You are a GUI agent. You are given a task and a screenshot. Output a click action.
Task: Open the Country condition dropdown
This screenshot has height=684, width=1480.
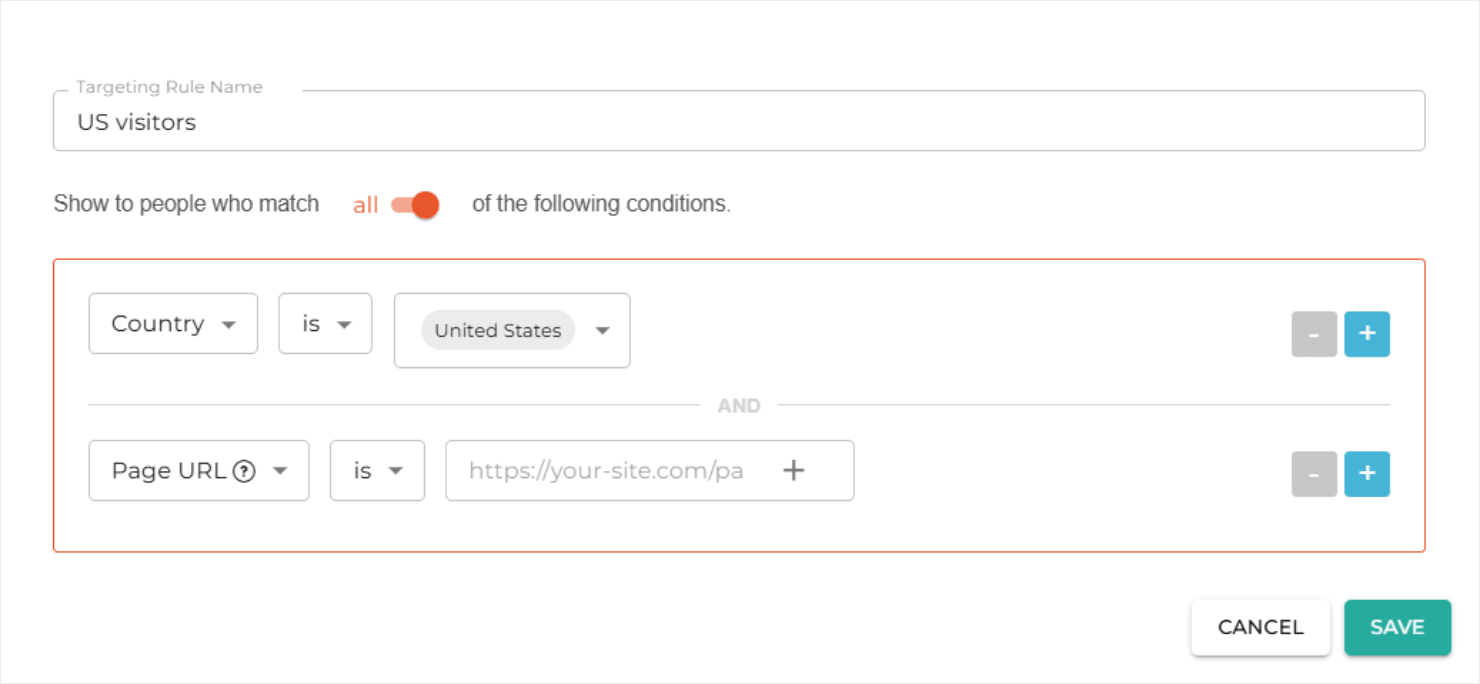[173, 323]
